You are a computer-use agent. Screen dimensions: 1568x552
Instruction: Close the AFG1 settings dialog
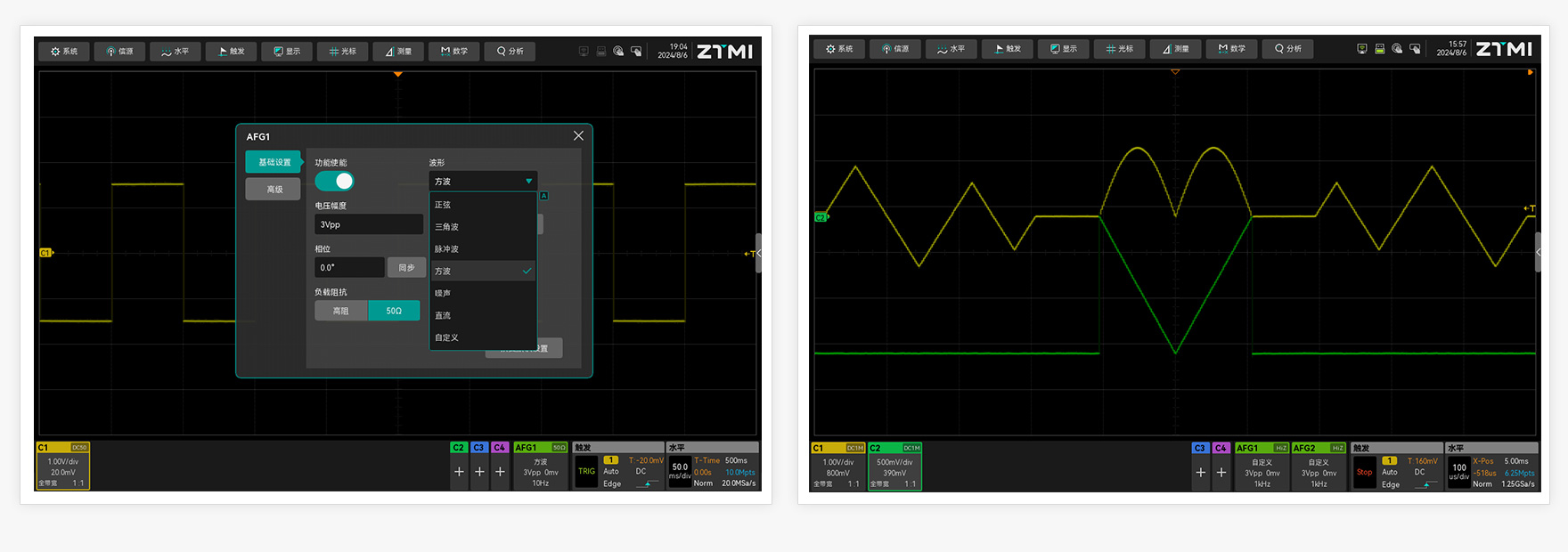click(x=578, y=135)
